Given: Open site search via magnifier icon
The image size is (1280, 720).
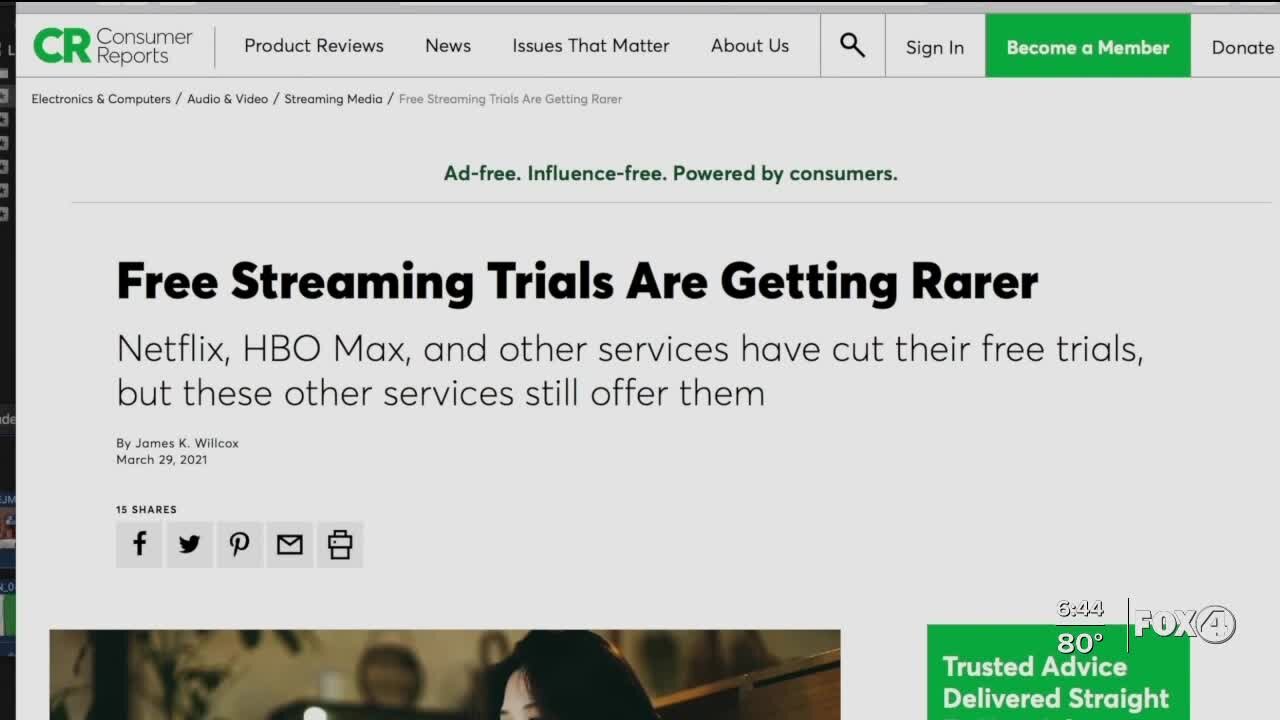Looking at the screenshot, I should (x=852, y=45).
